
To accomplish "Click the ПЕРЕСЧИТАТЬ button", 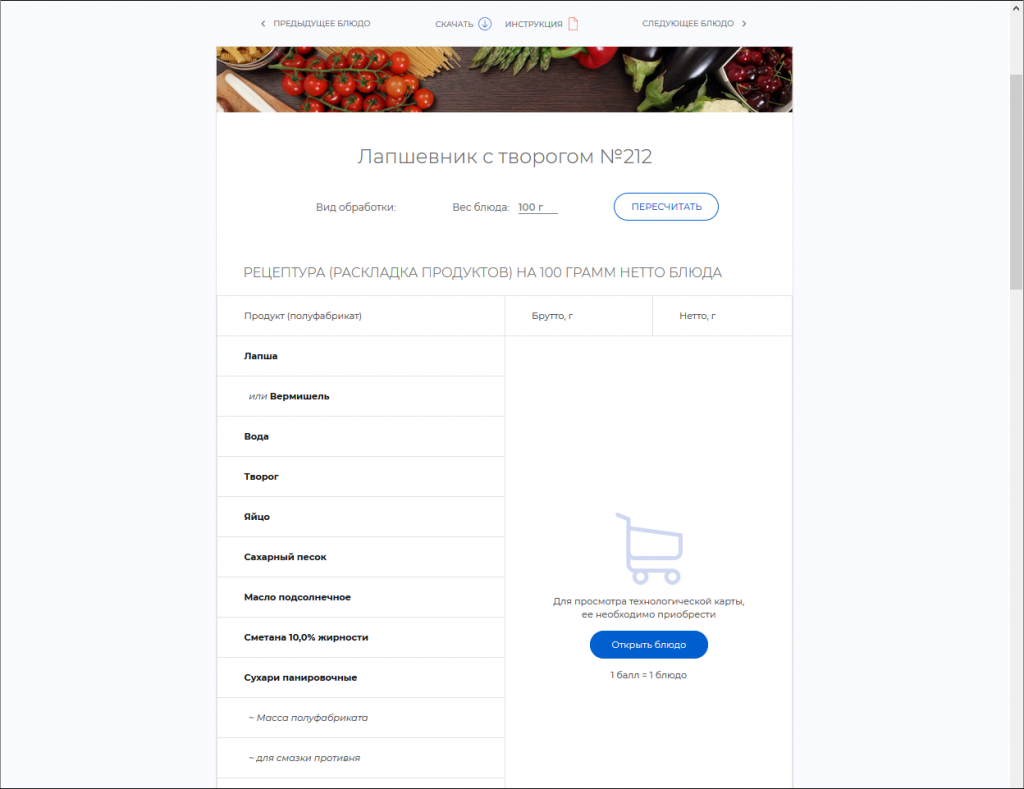I will (x=666, y=206).
